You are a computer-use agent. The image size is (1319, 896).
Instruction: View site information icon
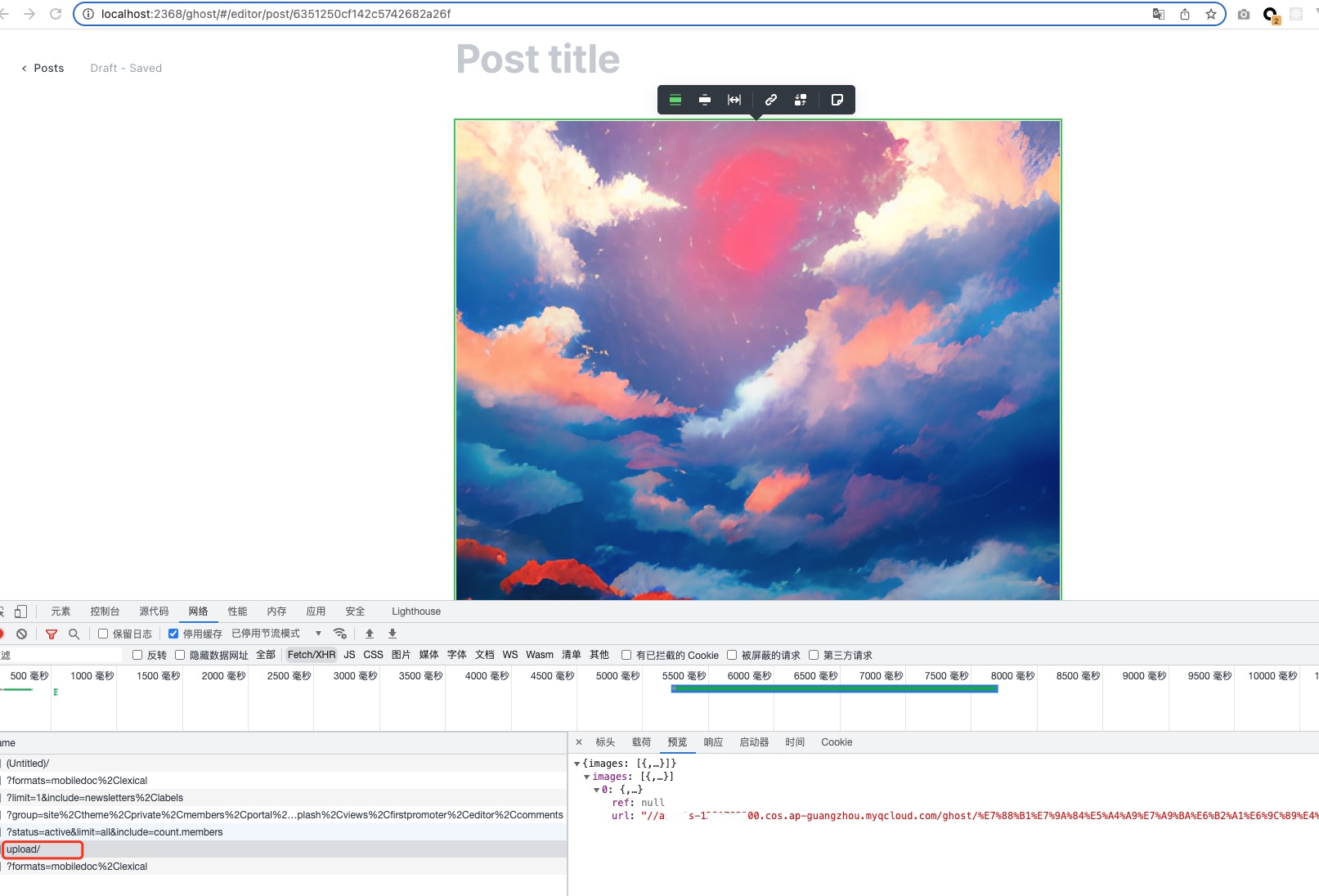click(88, 14)
